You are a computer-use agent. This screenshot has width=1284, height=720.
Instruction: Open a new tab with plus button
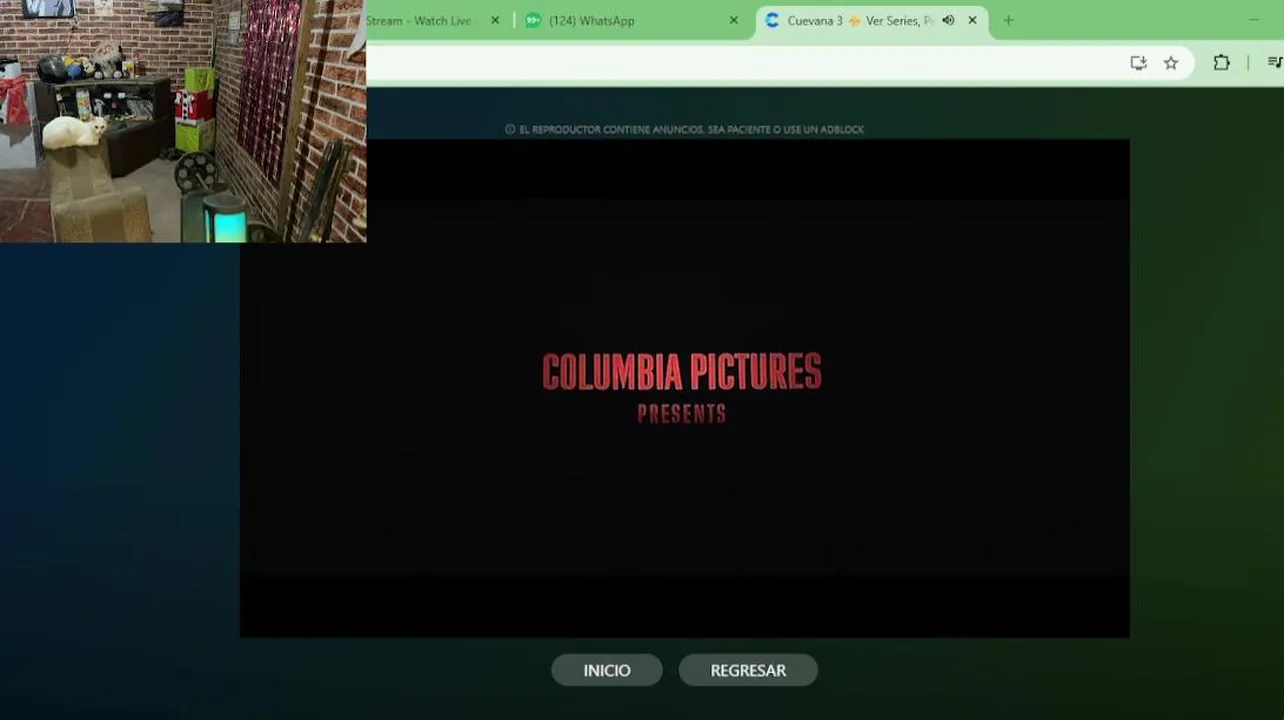click(1008, 20)
